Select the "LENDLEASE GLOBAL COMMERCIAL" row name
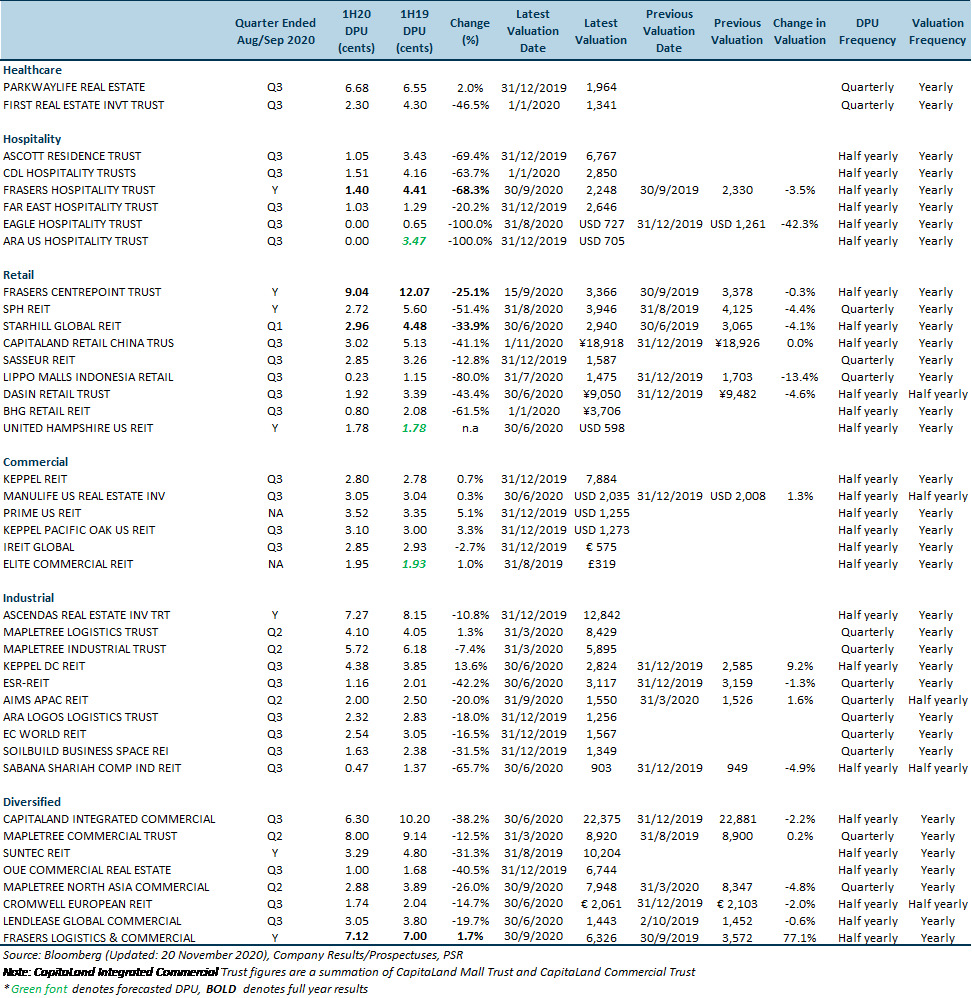Viewport: 972px width, 998px height. coord(92,922)
